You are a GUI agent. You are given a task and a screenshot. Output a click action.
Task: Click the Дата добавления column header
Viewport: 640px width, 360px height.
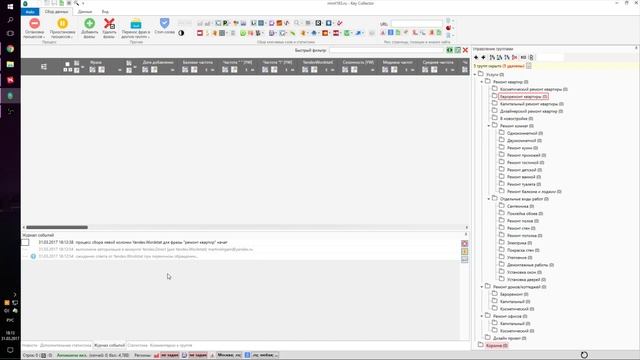[158, 62]
